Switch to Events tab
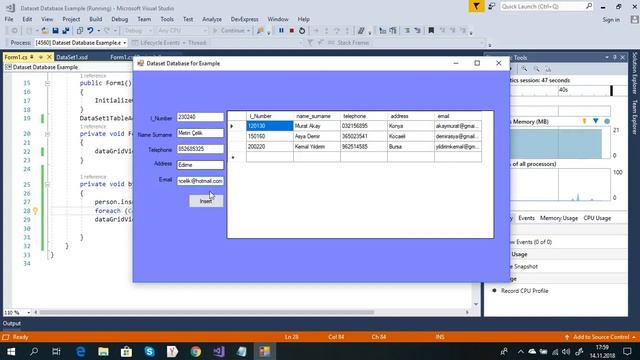 tap(527, 218)
